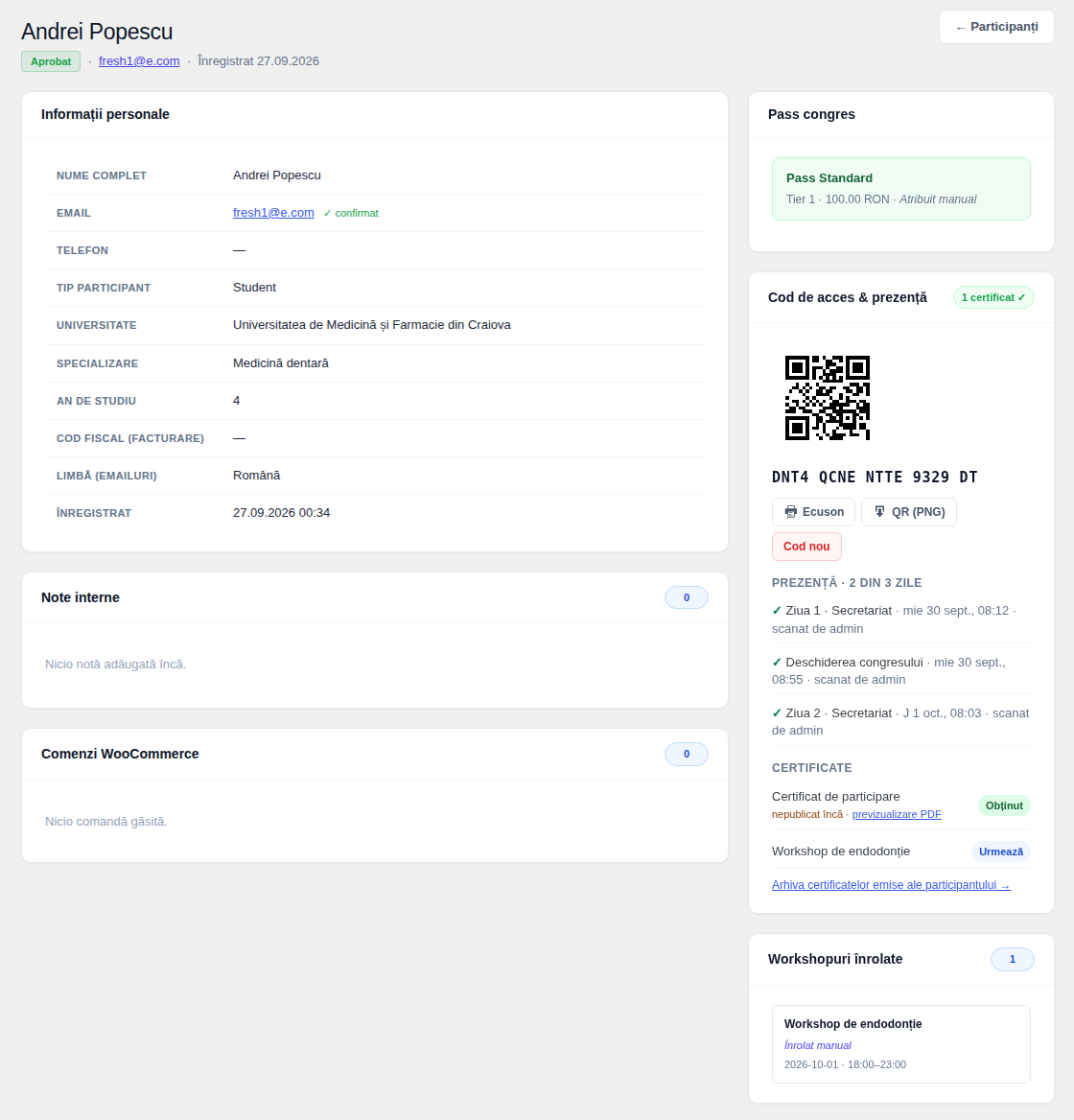Open header email link fresh1@e.com
The height and width of the screenshot is (1120, 1074).
[x=139, y=61]
